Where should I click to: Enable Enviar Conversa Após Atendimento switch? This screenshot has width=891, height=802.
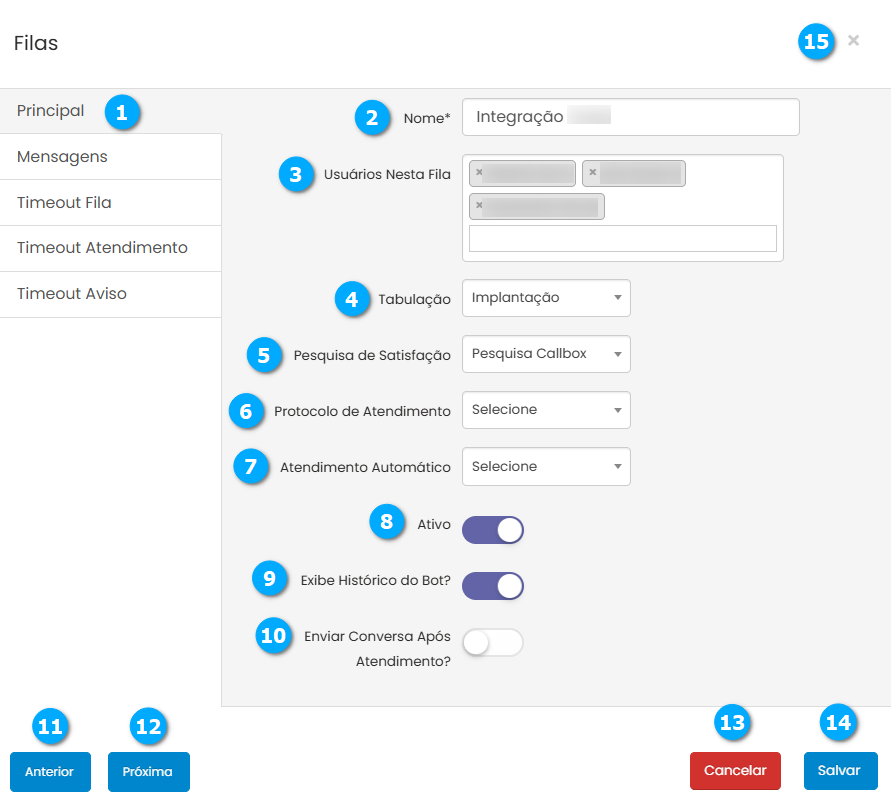(x=493, y=642)
